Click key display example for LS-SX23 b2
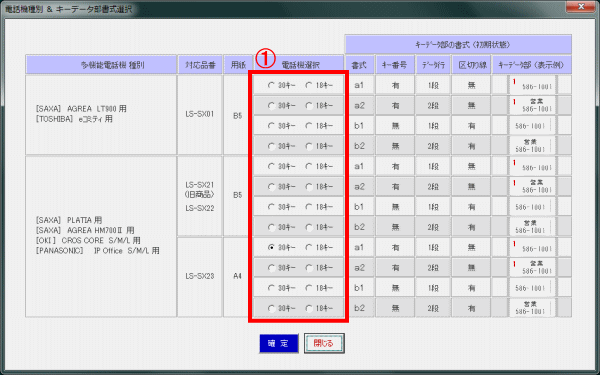 pyautogui.click(x=532, y=308)
